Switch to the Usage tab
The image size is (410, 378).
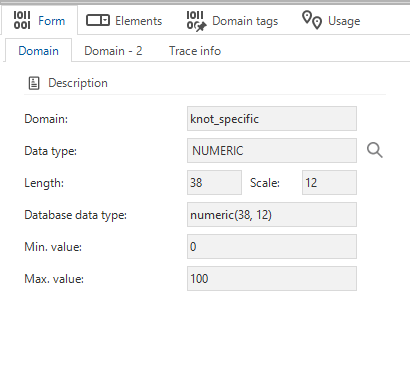click(x=331, y=21)
